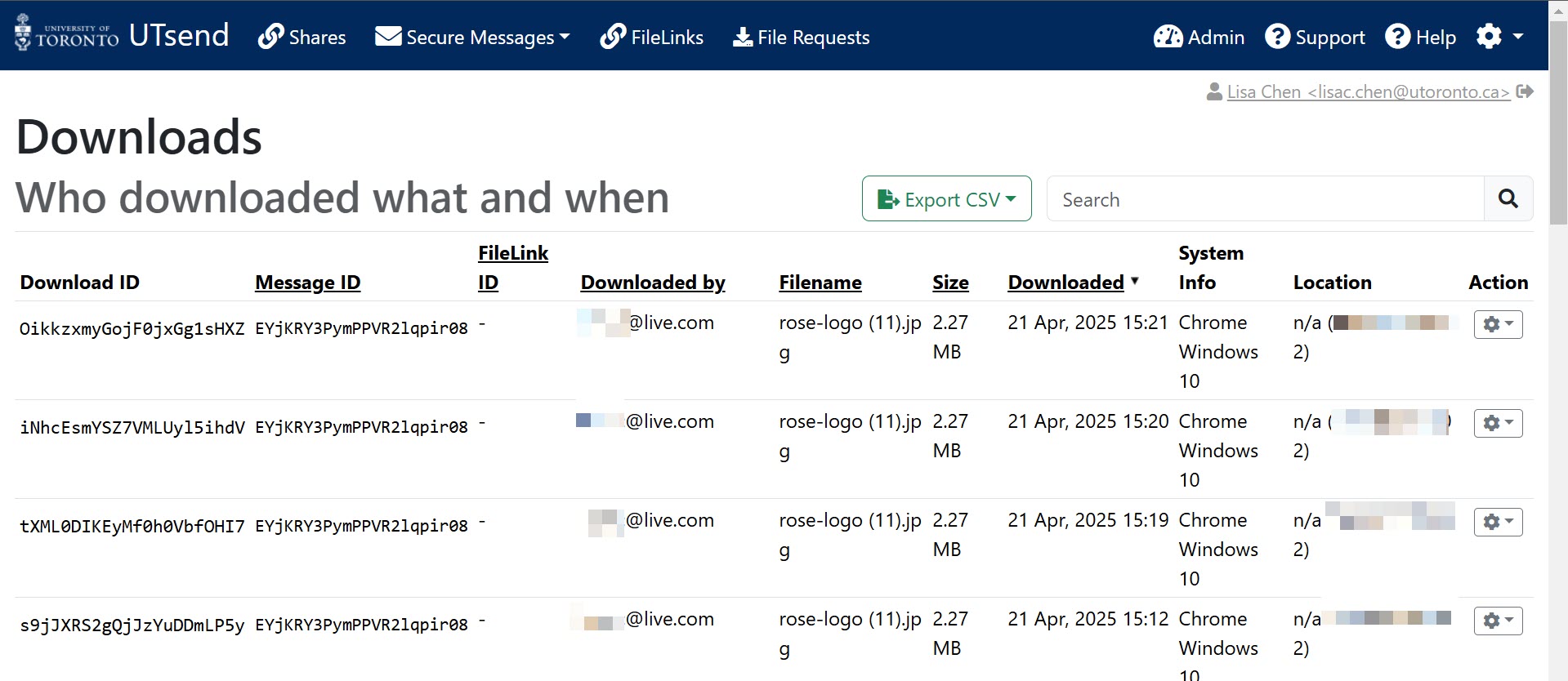Expand the Secure Messages dropdown menu
Screen dimensions: 1568x681
(x=472, y=37)
